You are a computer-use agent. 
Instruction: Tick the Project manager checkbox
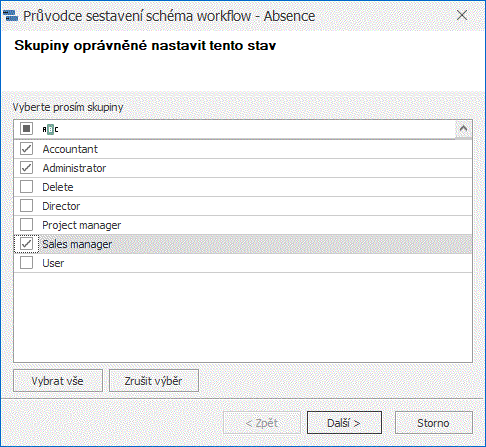[x=26, y=225]
